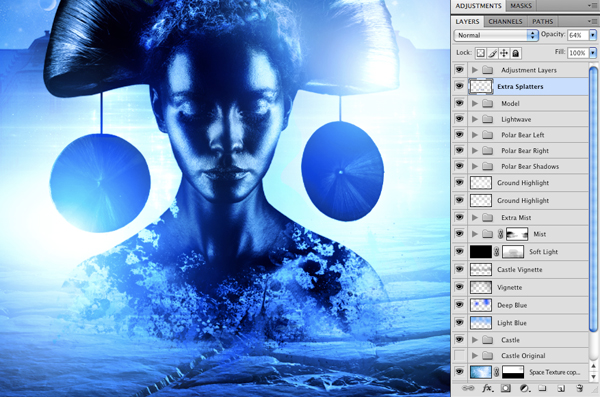Screen dimensions: 600x397
Task: Hide the Lightwave group
Action: coord(459,119)
